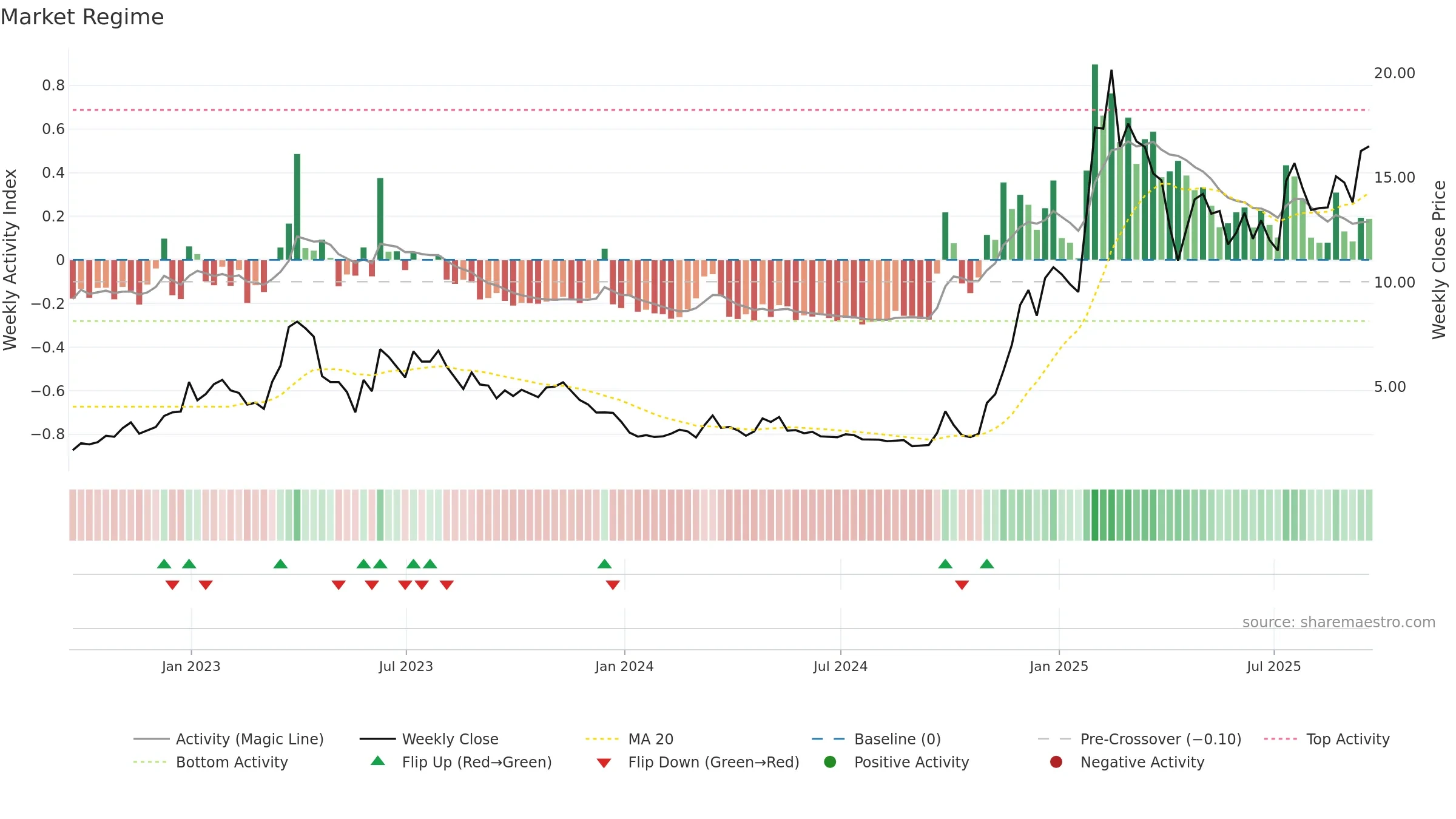
Task: Click the 15.00 price axis label
Action: point(1394,177)
